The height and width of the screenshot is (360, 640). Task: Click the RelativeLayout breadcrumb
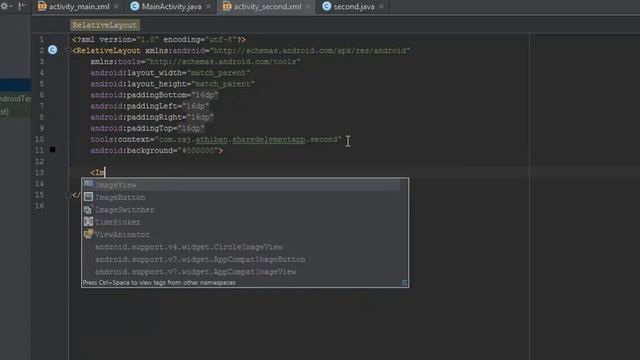tap(104, 25)
